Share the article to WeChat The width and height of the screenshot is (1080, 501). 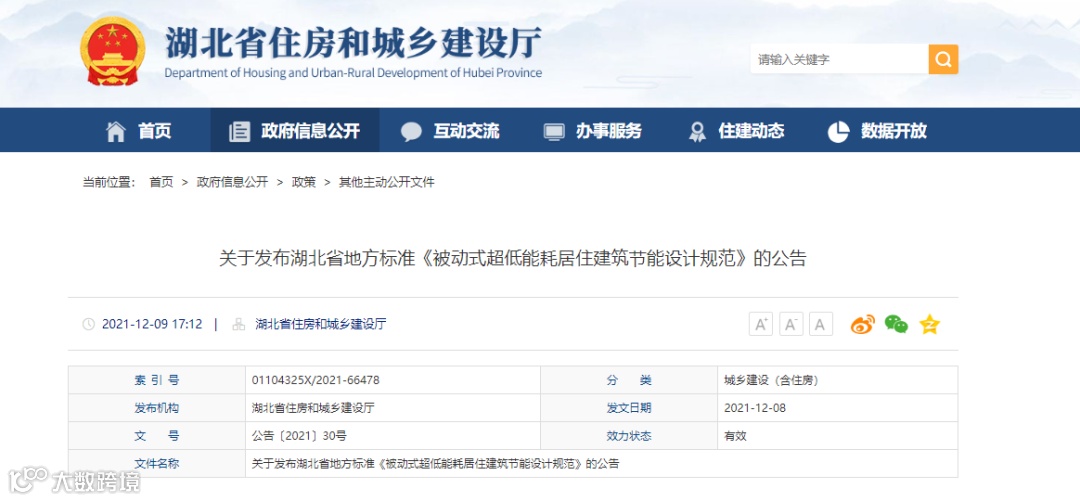click(896, 324)
